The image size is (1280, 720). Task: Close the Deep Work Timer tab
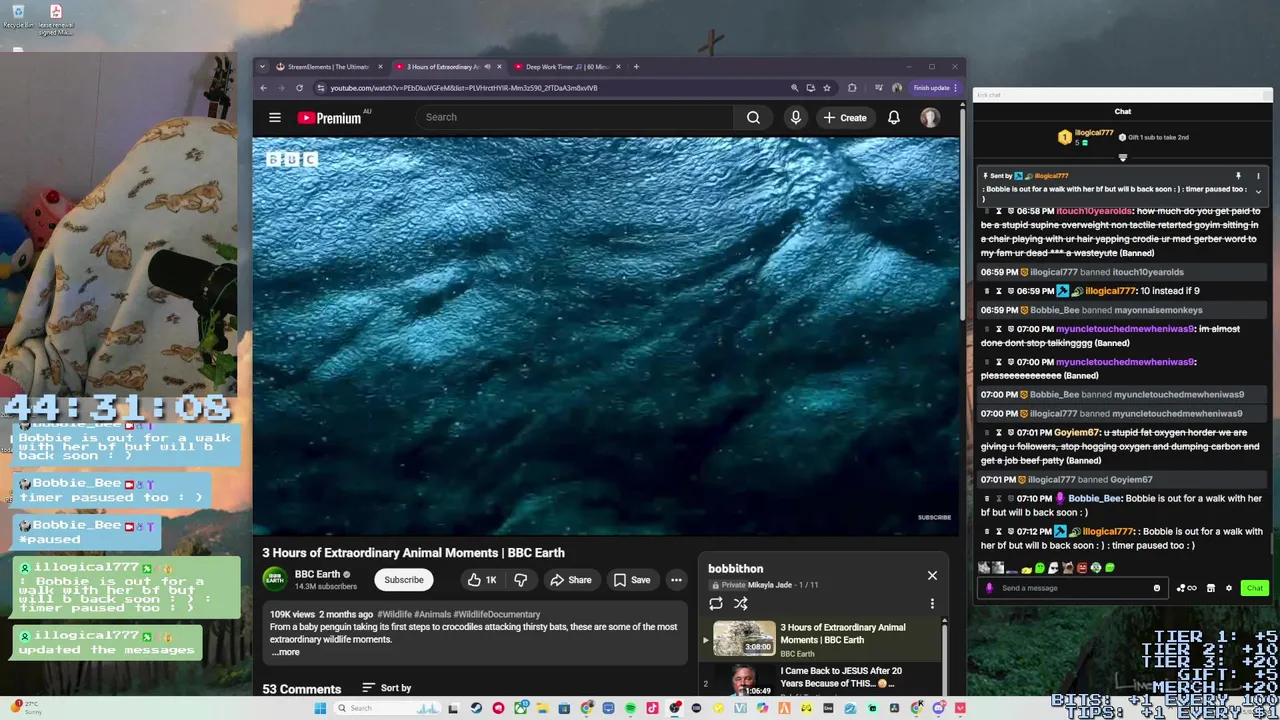[618, 67]
